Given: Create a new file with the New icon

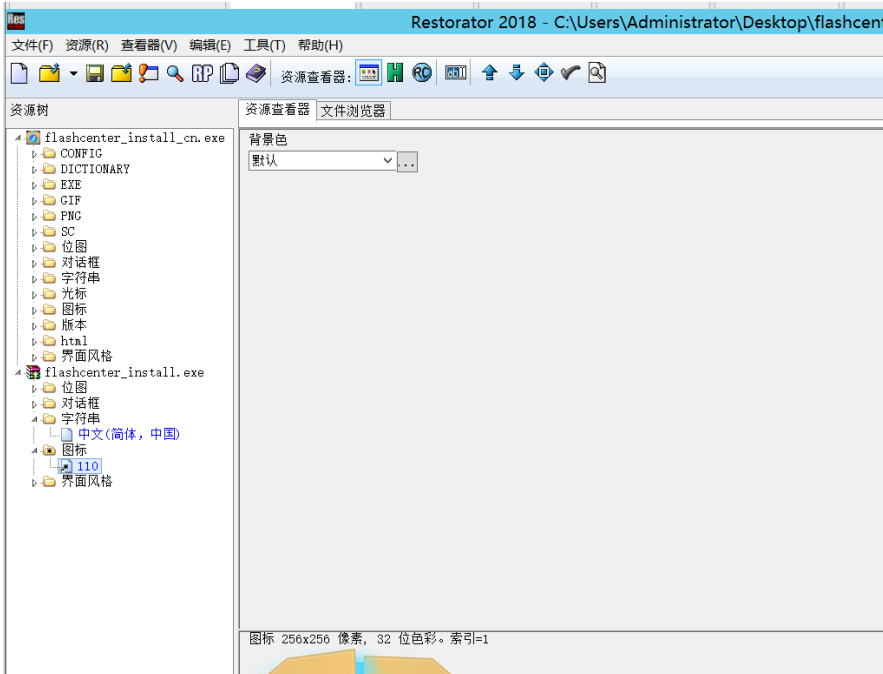Looking at the screenshot, I should pyautogui.click(x=18, y=73).
